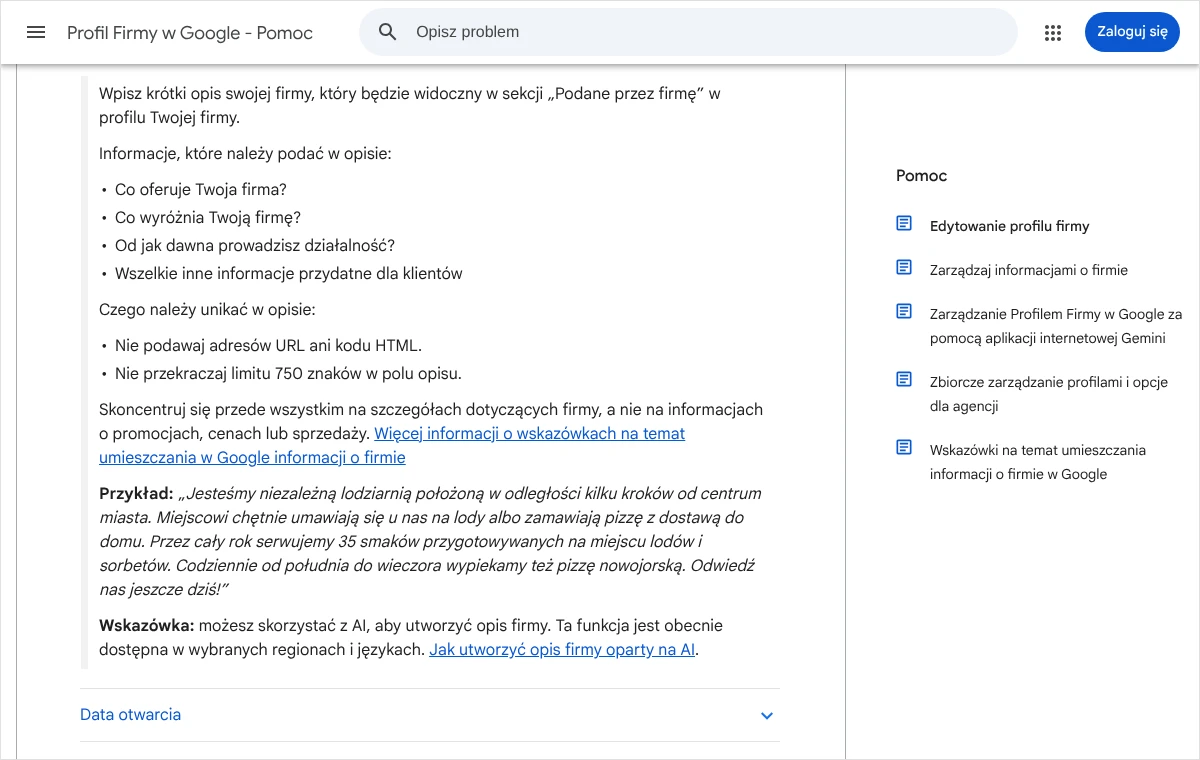Click Nie podawaj adresów URL ani kodu HTML

click(x=269, y=346)
